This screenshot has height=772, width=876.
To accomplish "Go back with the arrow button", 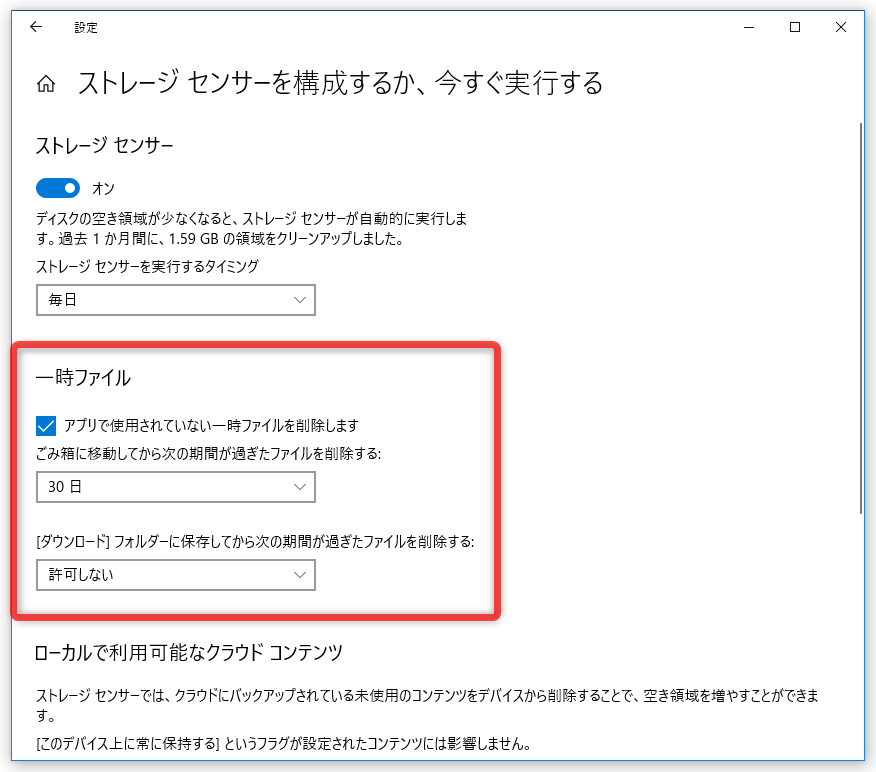I will click(36, 27).
